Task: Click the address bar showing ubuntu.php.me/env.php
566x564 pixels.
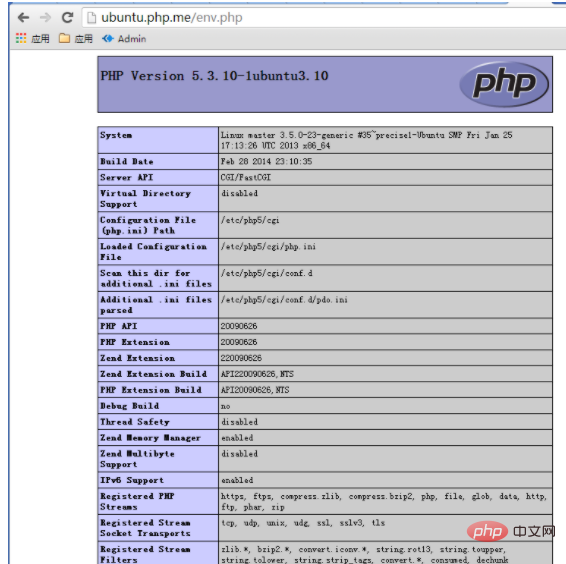Action: coord(324,18)
